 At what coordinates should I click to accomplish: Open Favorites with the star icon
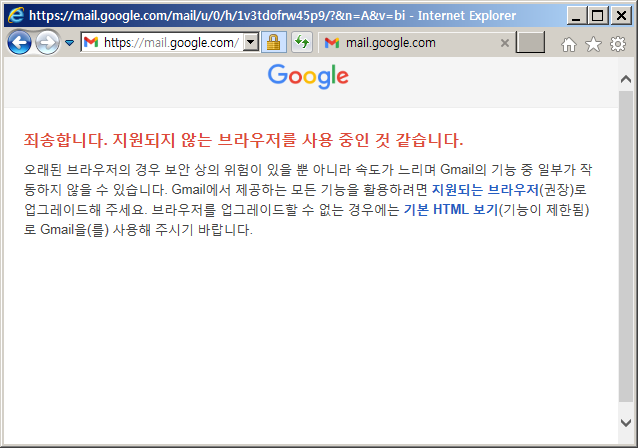[593, 44]
